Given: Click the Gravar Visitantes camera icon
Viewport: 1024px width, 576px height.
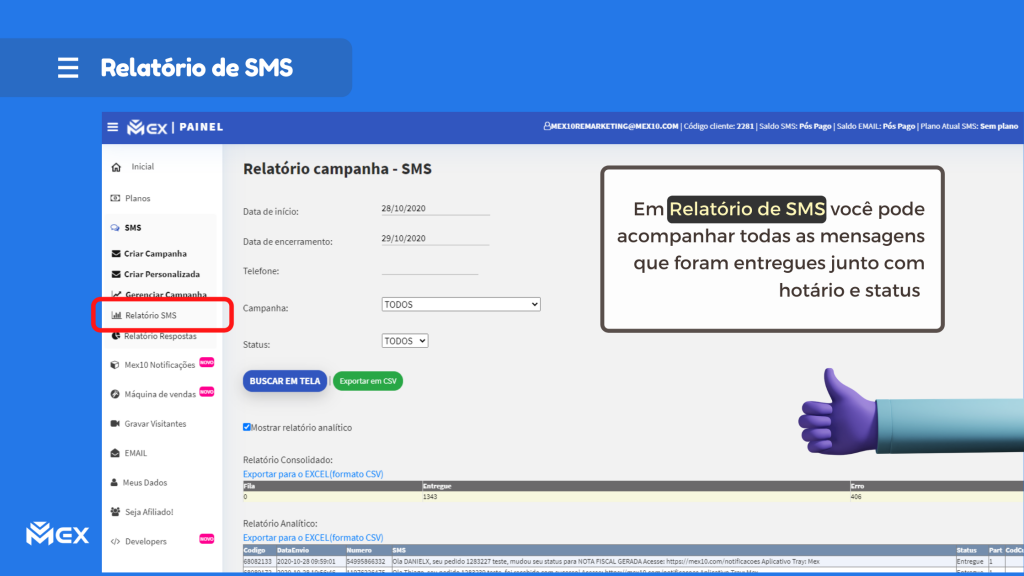Looking at the screenshot, I should click(x=115, y=423).
